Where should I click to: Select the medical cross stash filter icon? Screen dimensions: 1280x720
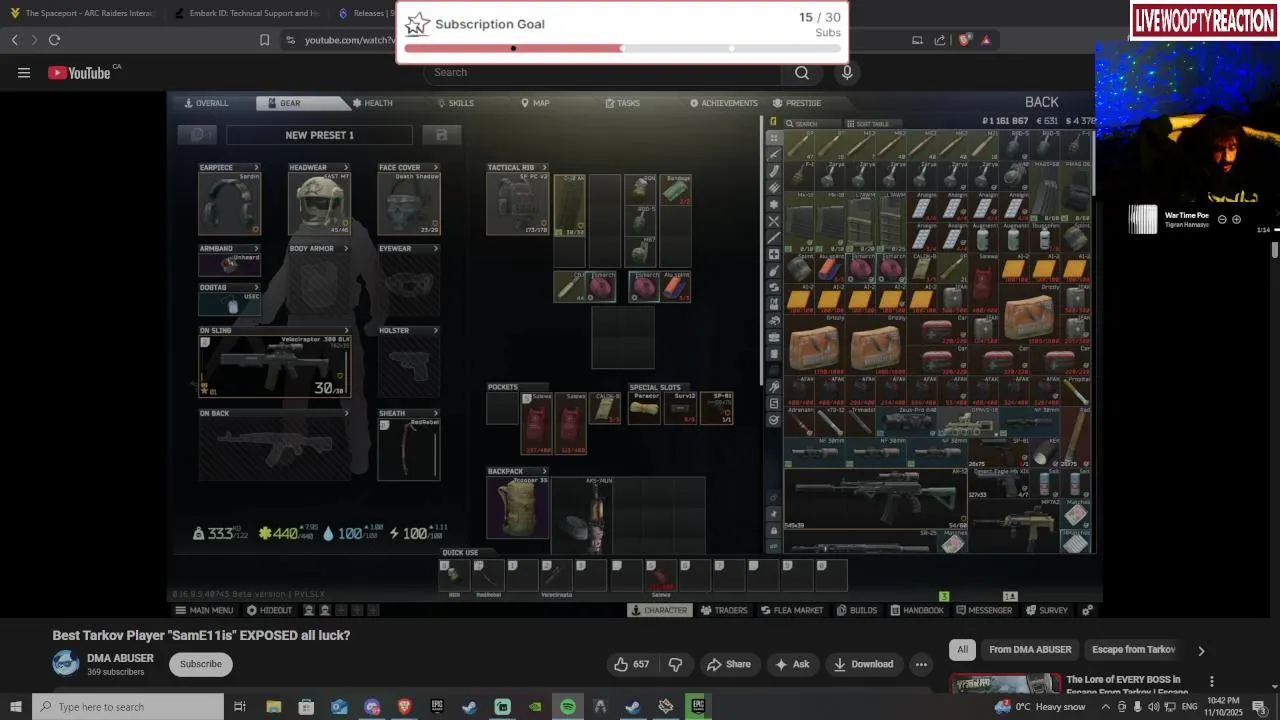click(x=774, y=255)
